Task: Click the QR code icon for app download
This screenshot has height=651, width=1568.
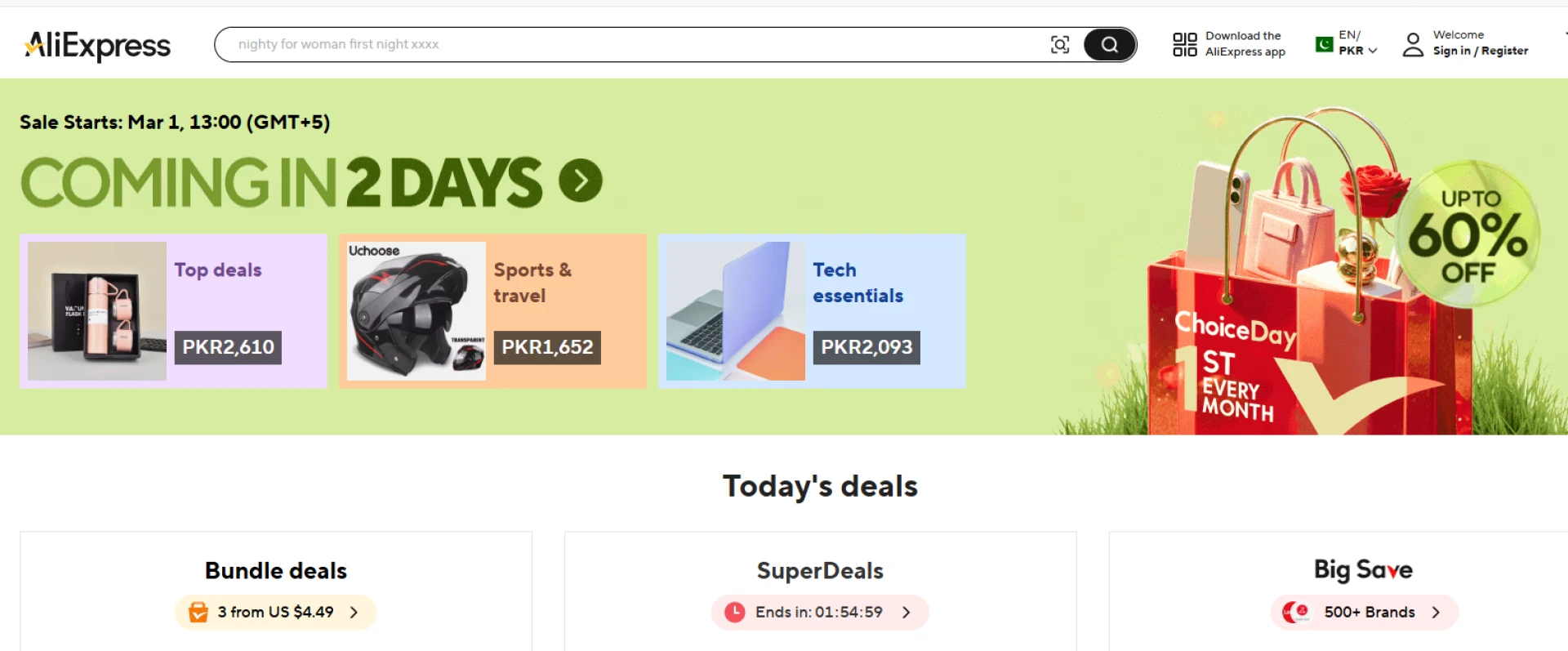Action: [x=1183, y=44]
